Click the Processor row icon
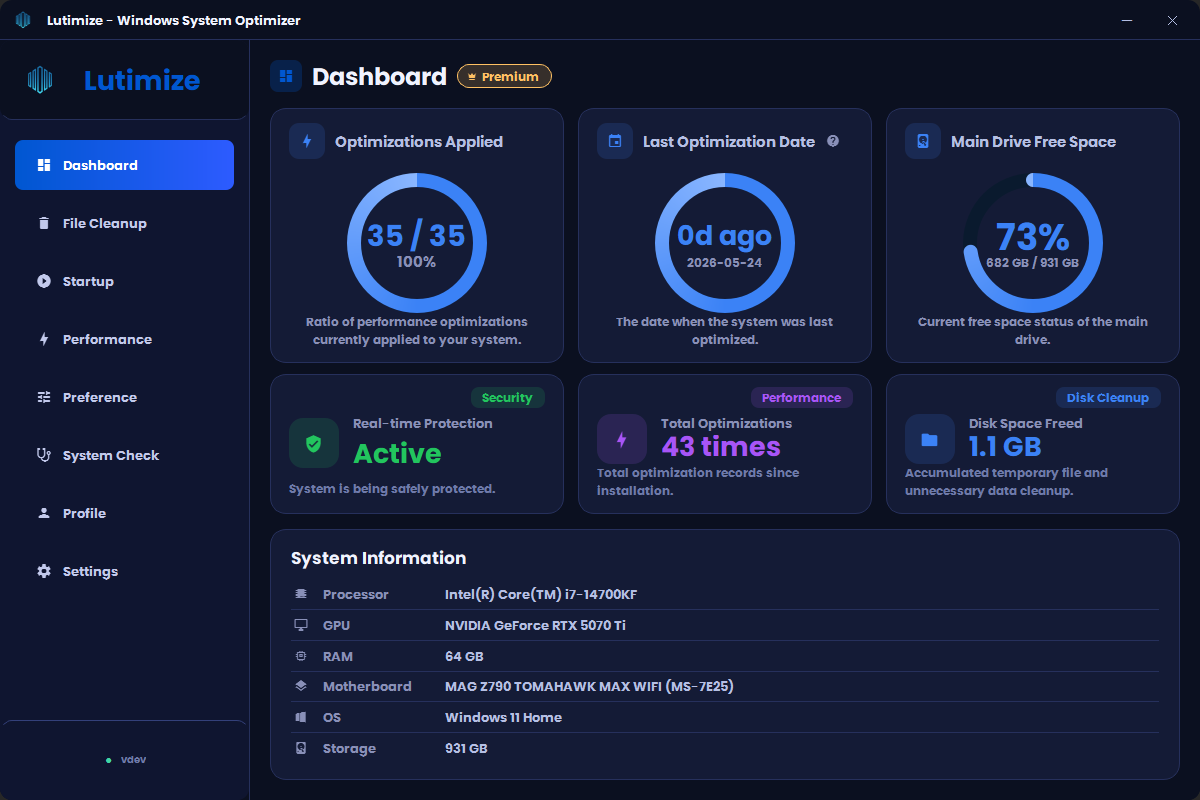1200x800 pixels. coord(301,594)
